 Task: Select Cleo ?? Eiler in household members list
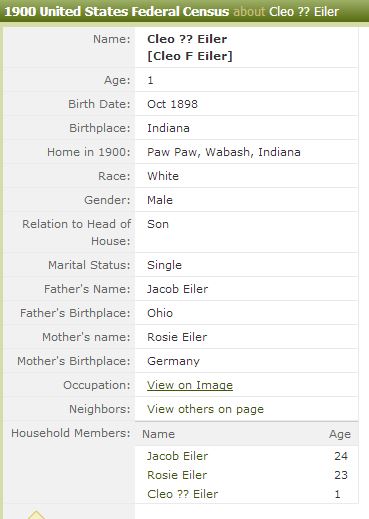182,494
